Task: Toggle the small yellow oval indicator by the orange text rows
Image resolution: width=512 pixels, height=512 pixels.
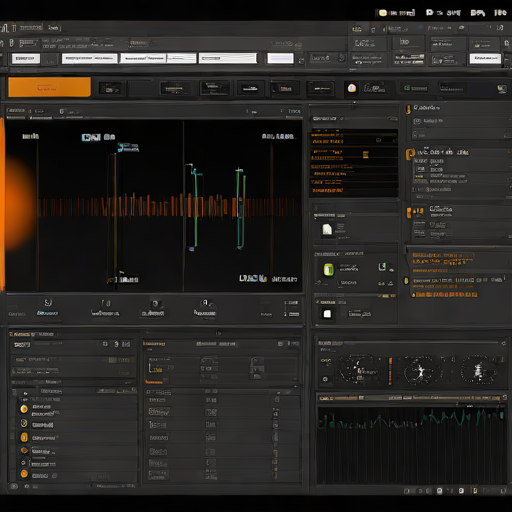Action: (x=406, y=281)
